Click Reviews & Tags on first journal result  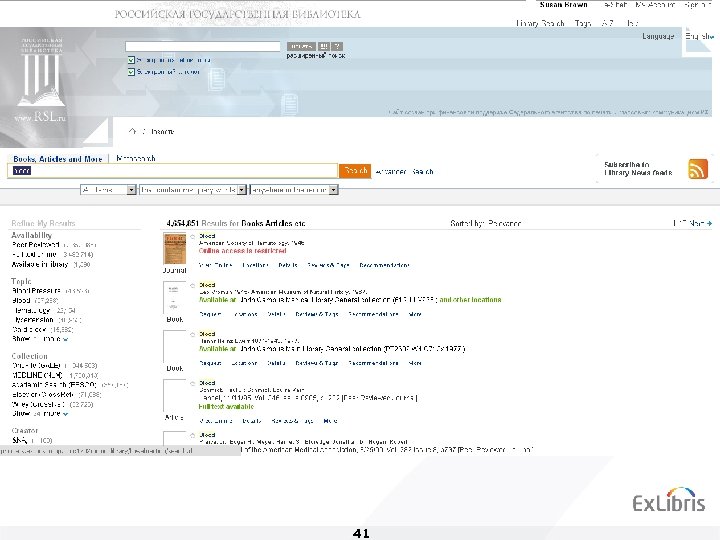328,265
